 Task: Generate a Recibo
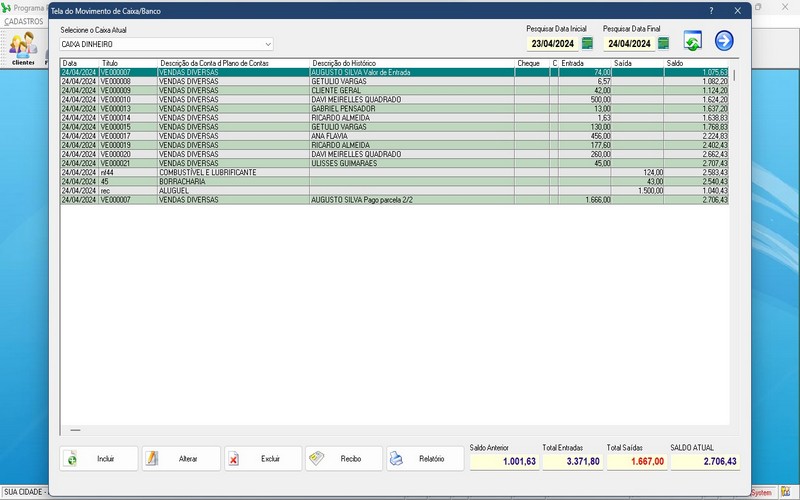343,458
